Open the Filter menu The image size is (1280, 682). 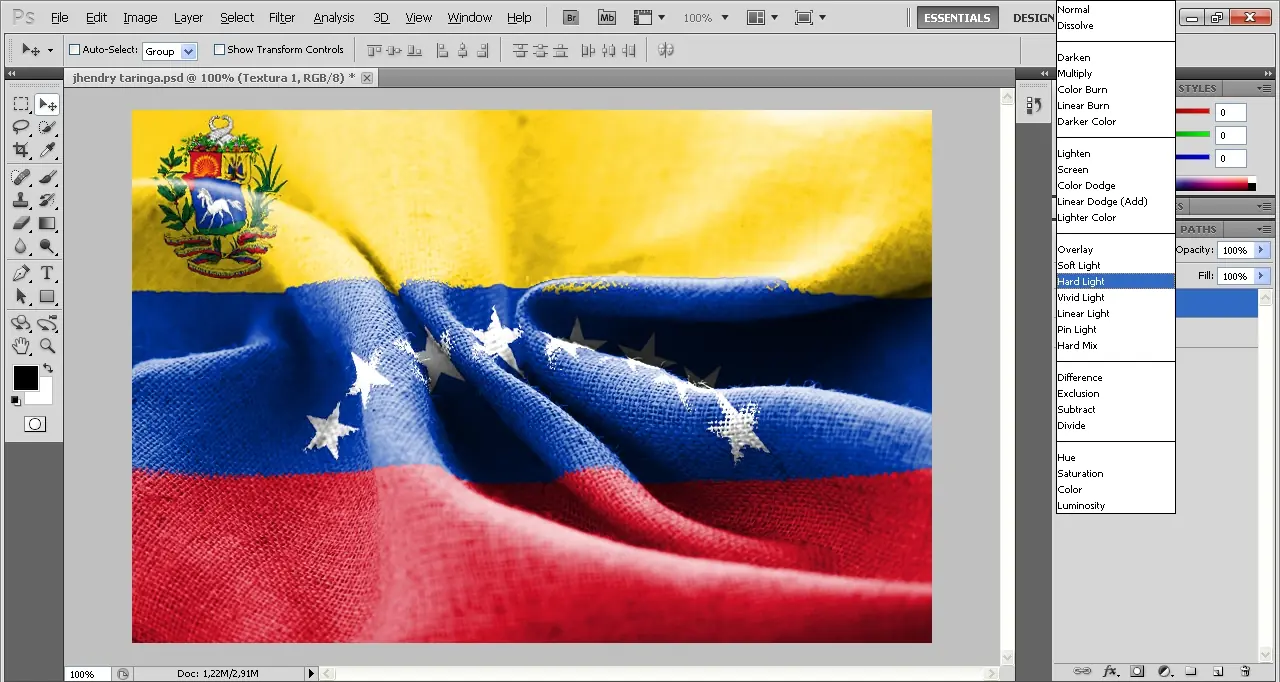coord(282,18)
